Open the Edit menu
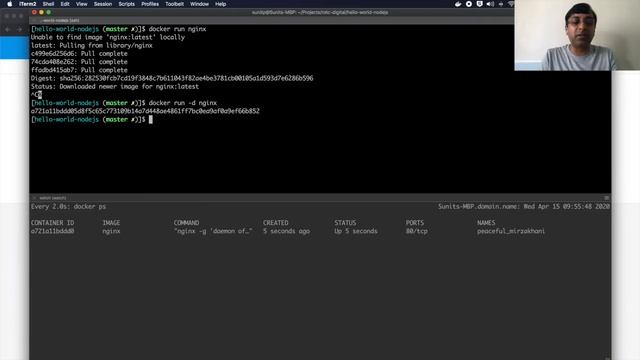The image size is (640, 360). (65, 4)
